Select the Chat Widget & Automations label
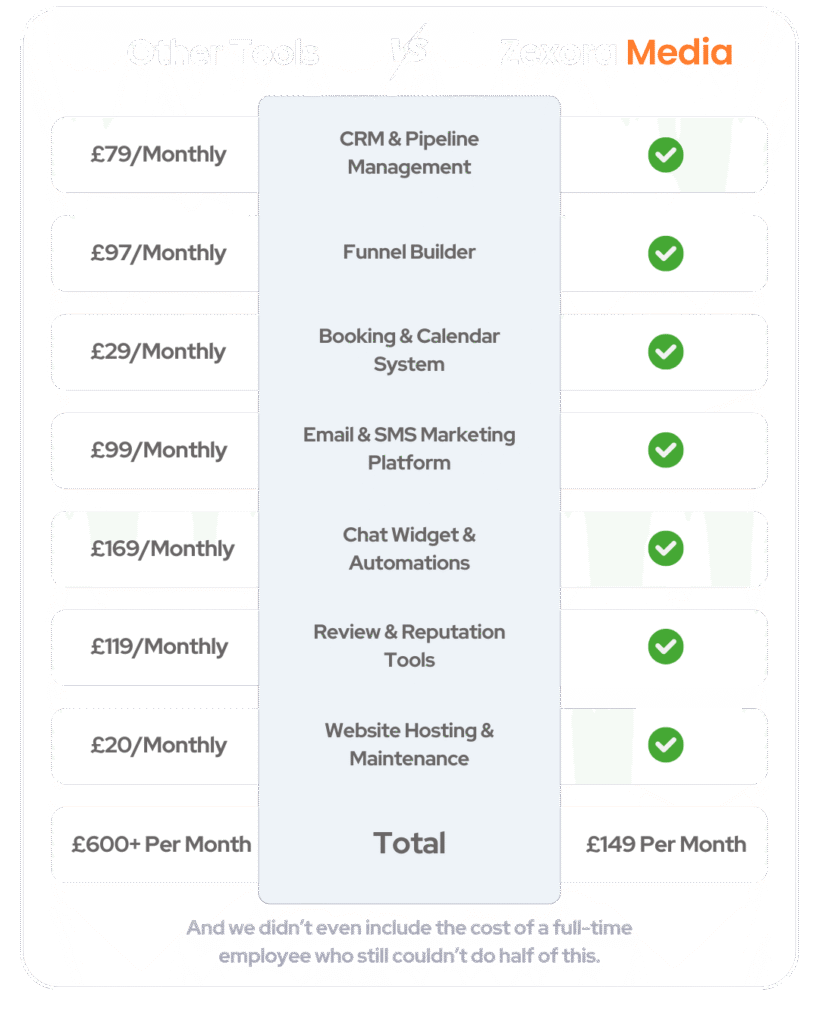This screenshot has width=819, height=1024. [409, 549]
